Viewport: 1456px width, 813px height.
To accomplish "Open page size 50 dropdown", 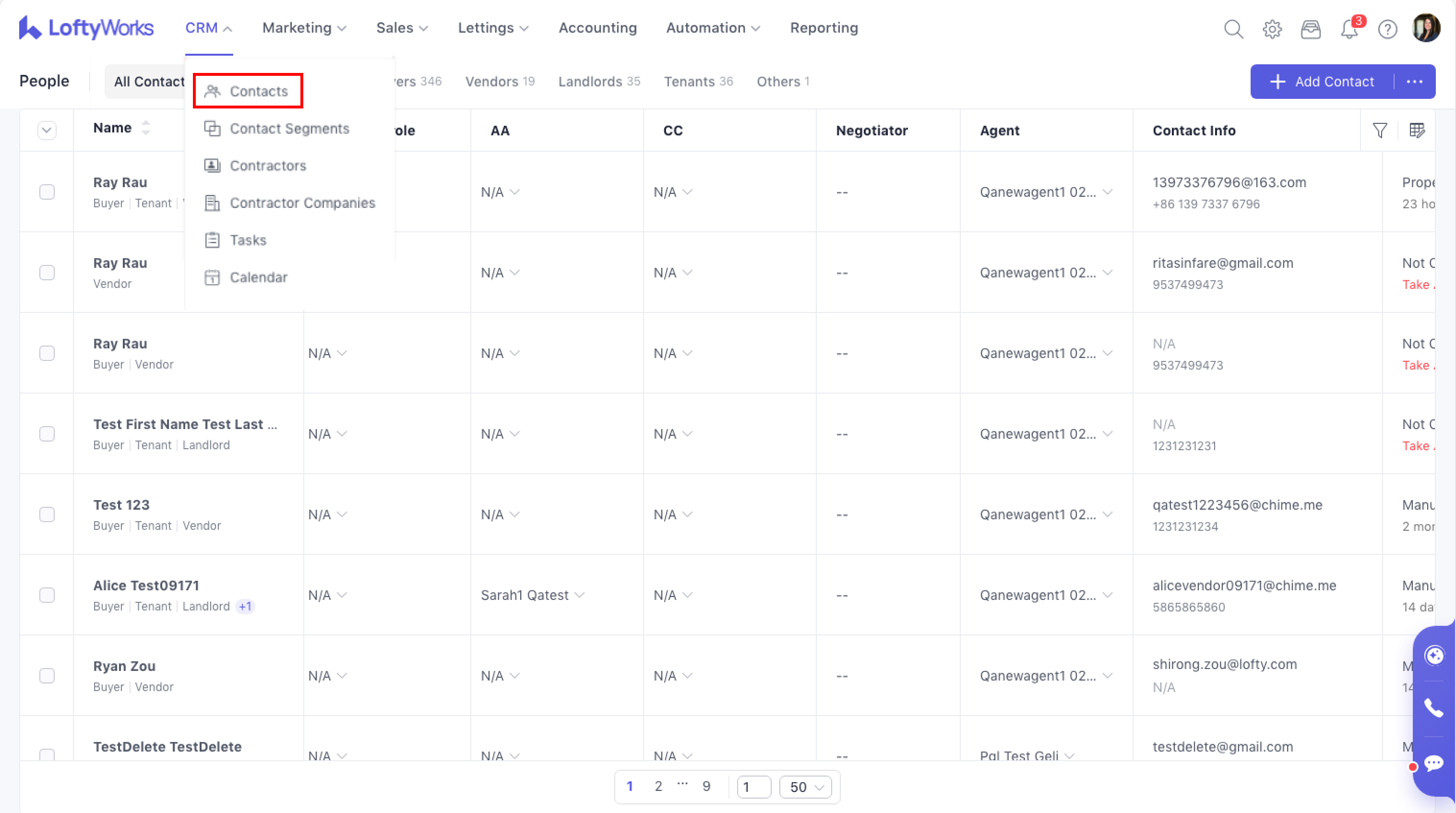I will click(x=805, y=787).
